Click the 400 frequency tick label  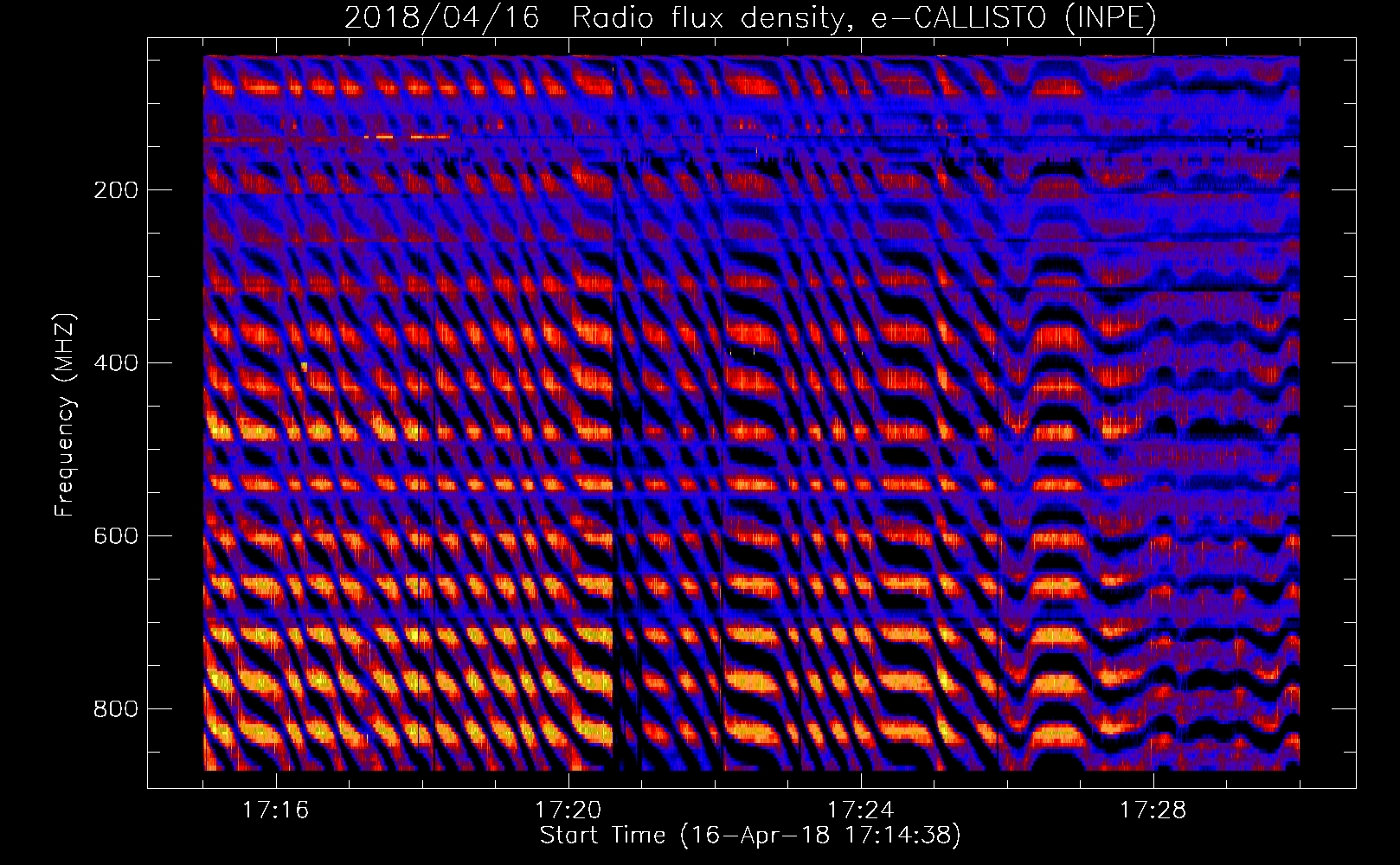click(116, 362)
